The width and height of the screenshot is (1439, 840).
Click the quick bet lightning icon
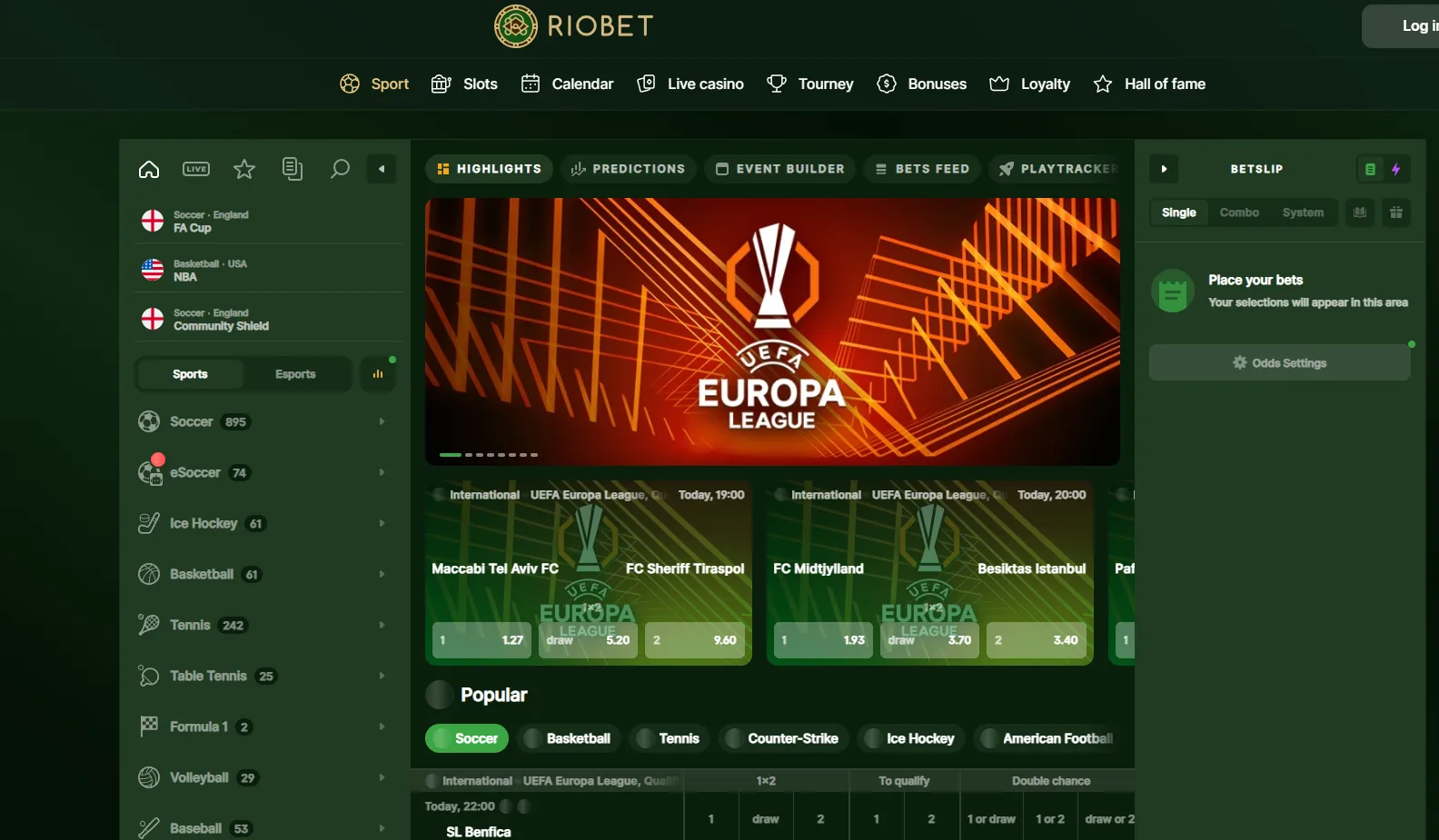pyautogui.click(x=1396, y=169)
